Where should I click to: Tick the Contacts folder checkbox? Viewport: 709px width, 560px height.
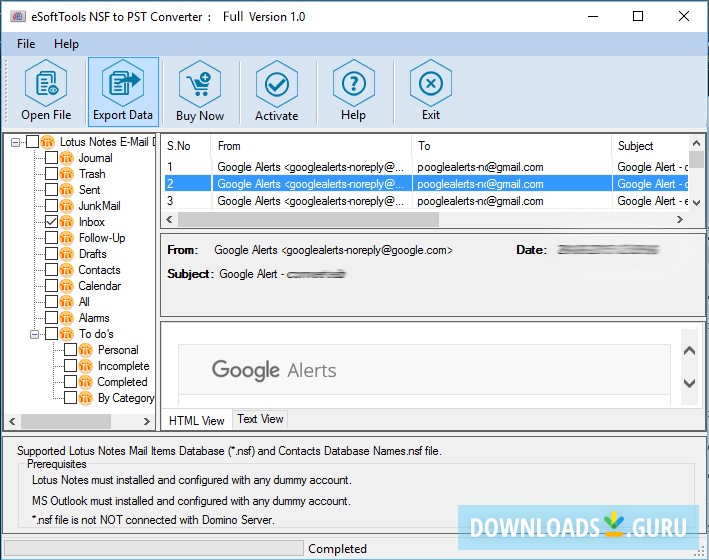[52, 270]
